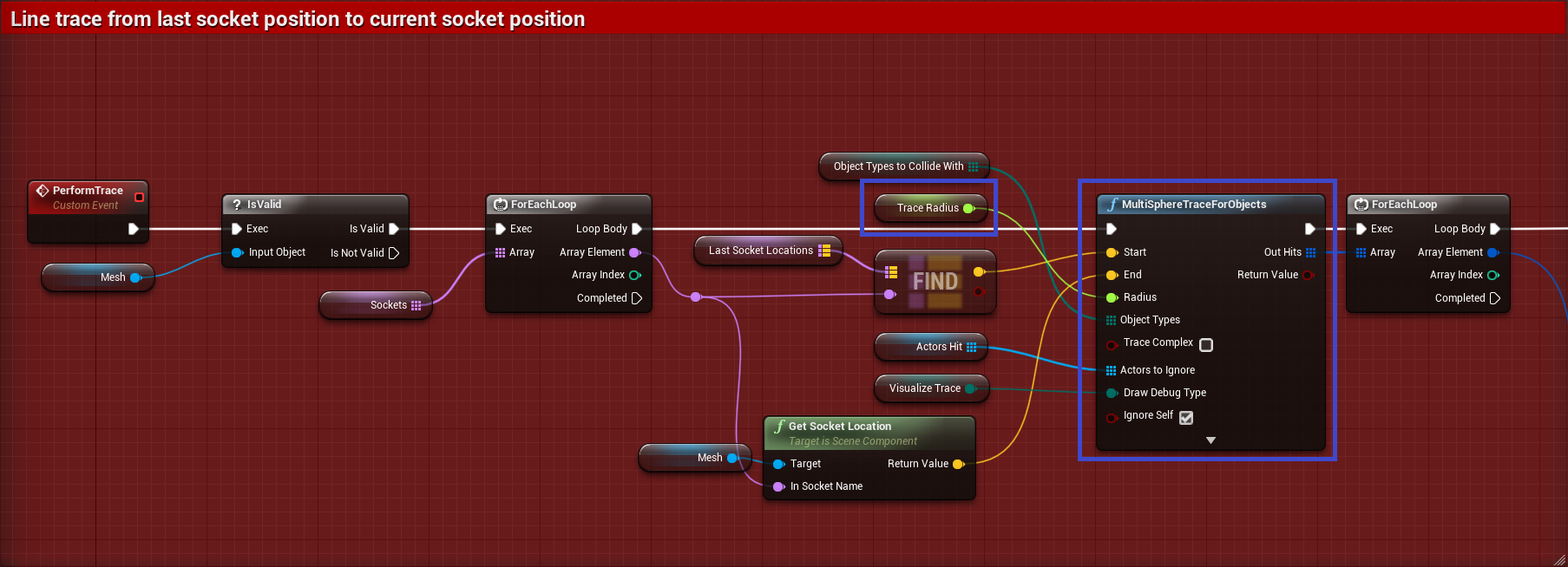
Task: Select the Trace Radius variable node
Action: click(x=927, y=208)
